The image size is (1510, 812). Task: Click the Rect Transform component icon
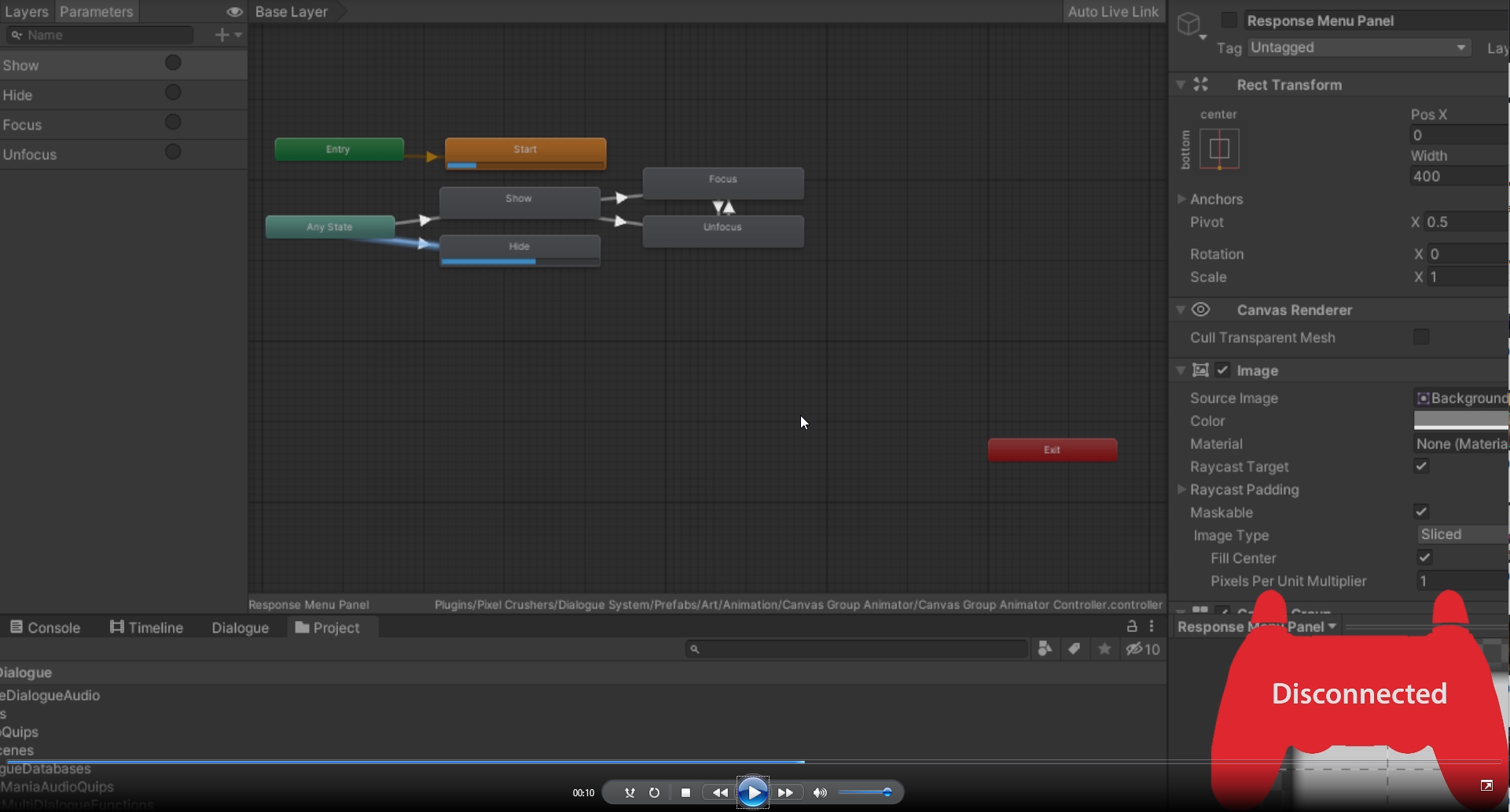[1201, 84]
